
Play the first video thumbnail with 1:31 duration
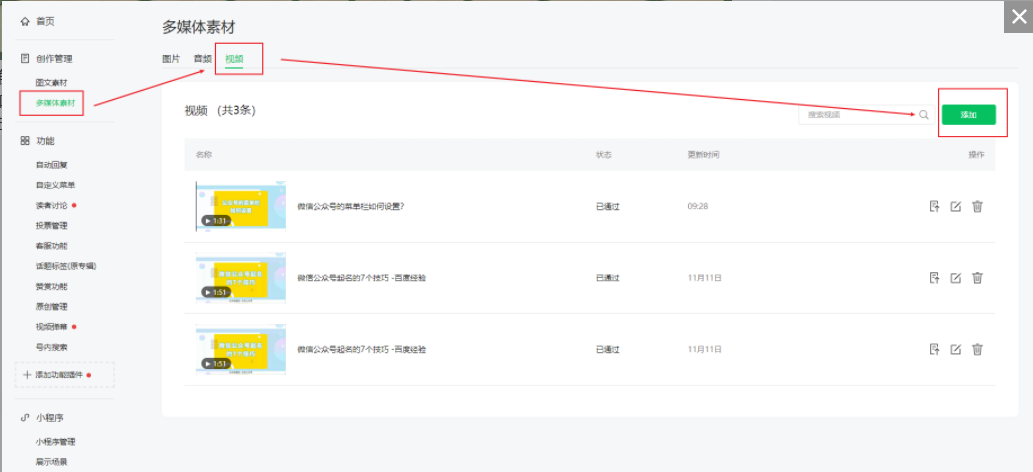pyautogui.click(x=240, y=206)
